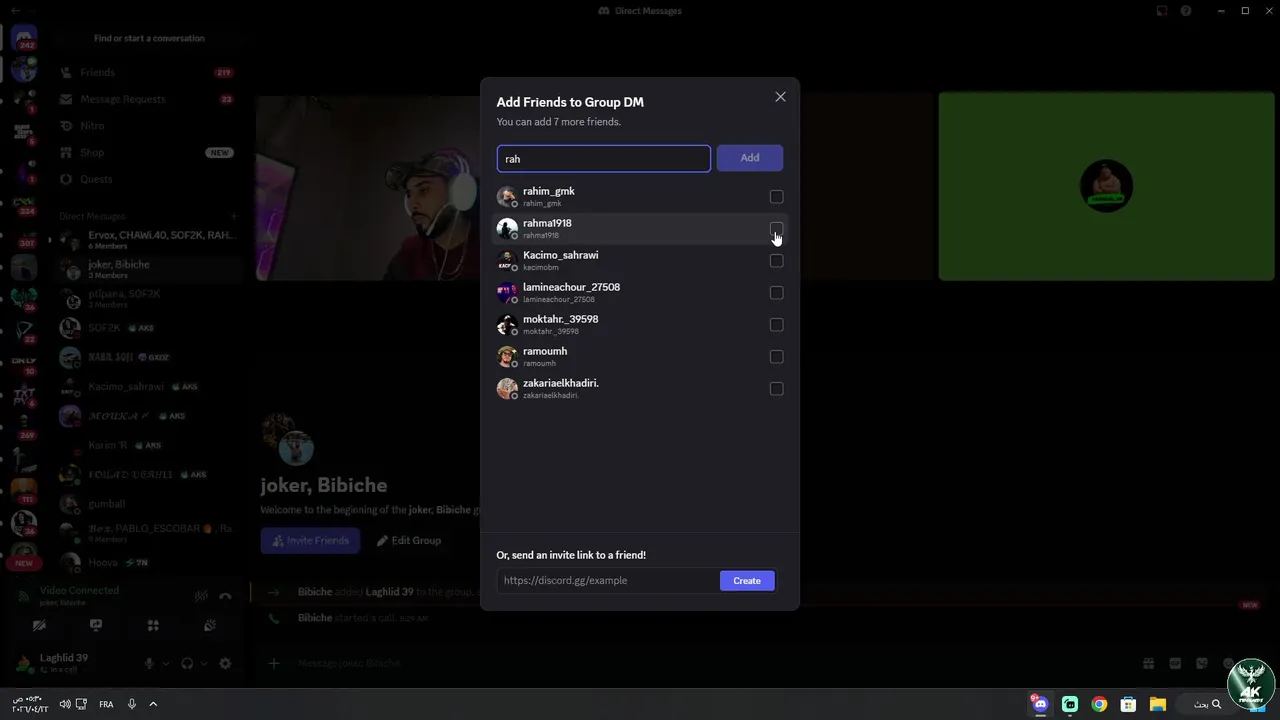Screen dimensions: 1280x720
Task: Click the message attachment plus icon
Action: pos(273,663)
